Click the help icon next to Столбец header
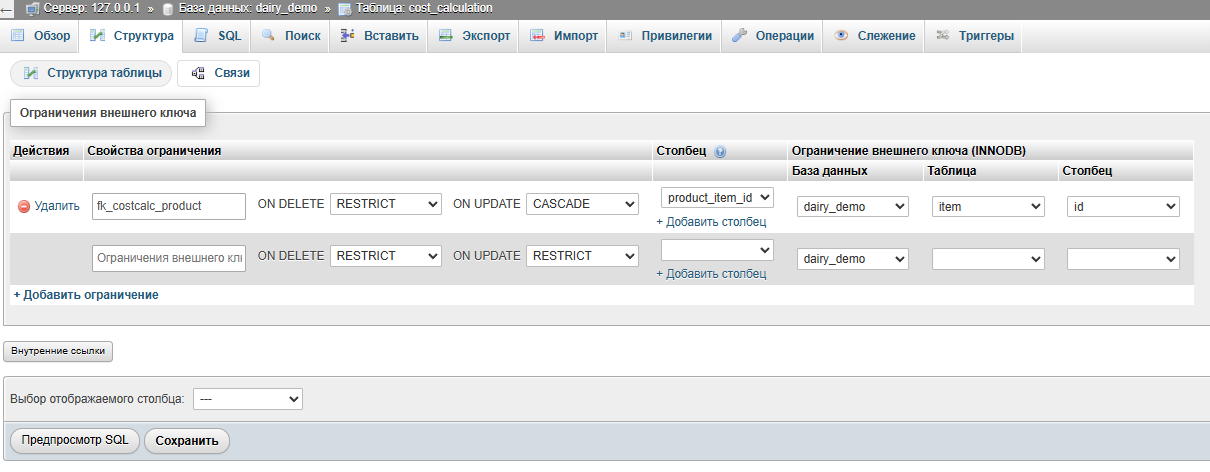This screenshot has width=1210, height=472. coord(720,151)
